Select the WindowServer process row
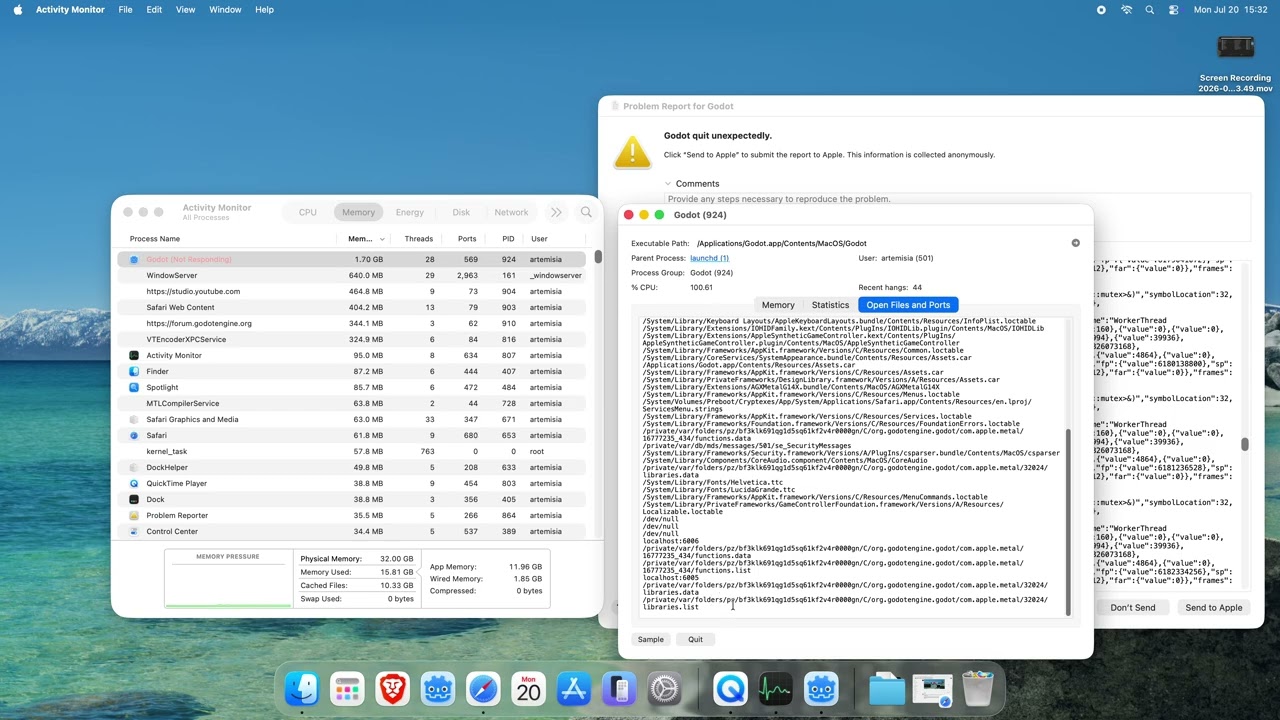Screen dimensions: 1280x720 (x=352, y=275)
